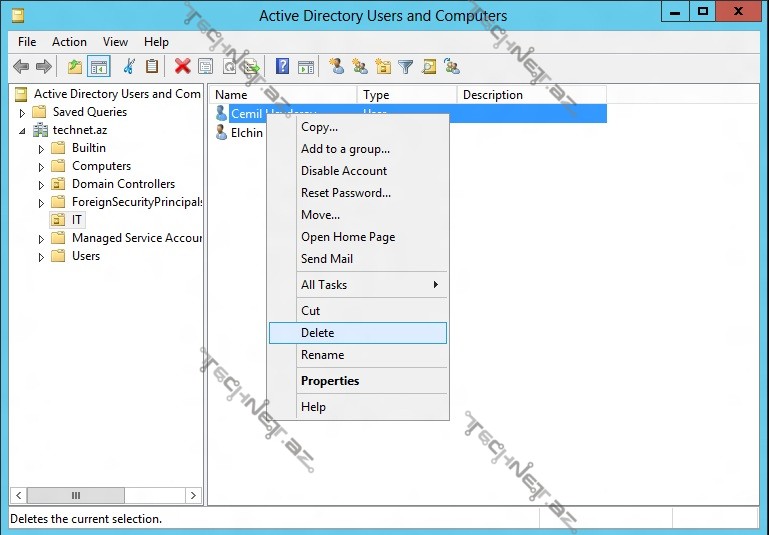Expand the Builtin container
Image resolution: width=769 pixels, height=535 pixels.
click(41, 149)
